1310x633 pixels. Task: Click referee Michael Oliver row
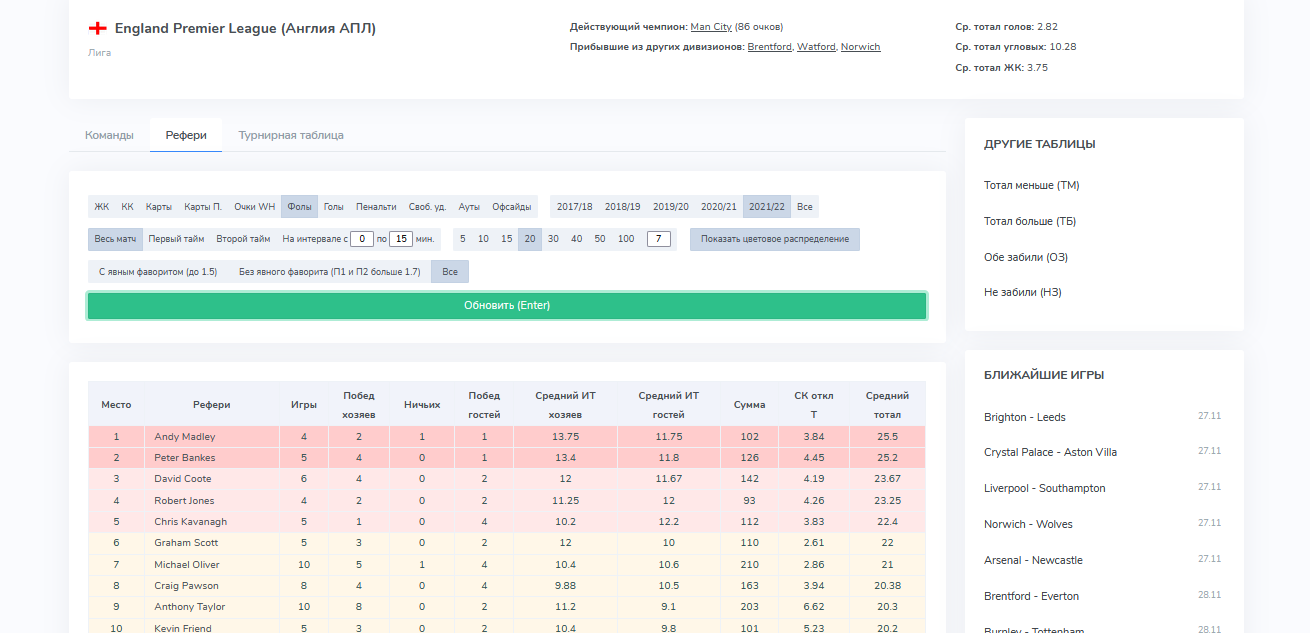[186, 565]
